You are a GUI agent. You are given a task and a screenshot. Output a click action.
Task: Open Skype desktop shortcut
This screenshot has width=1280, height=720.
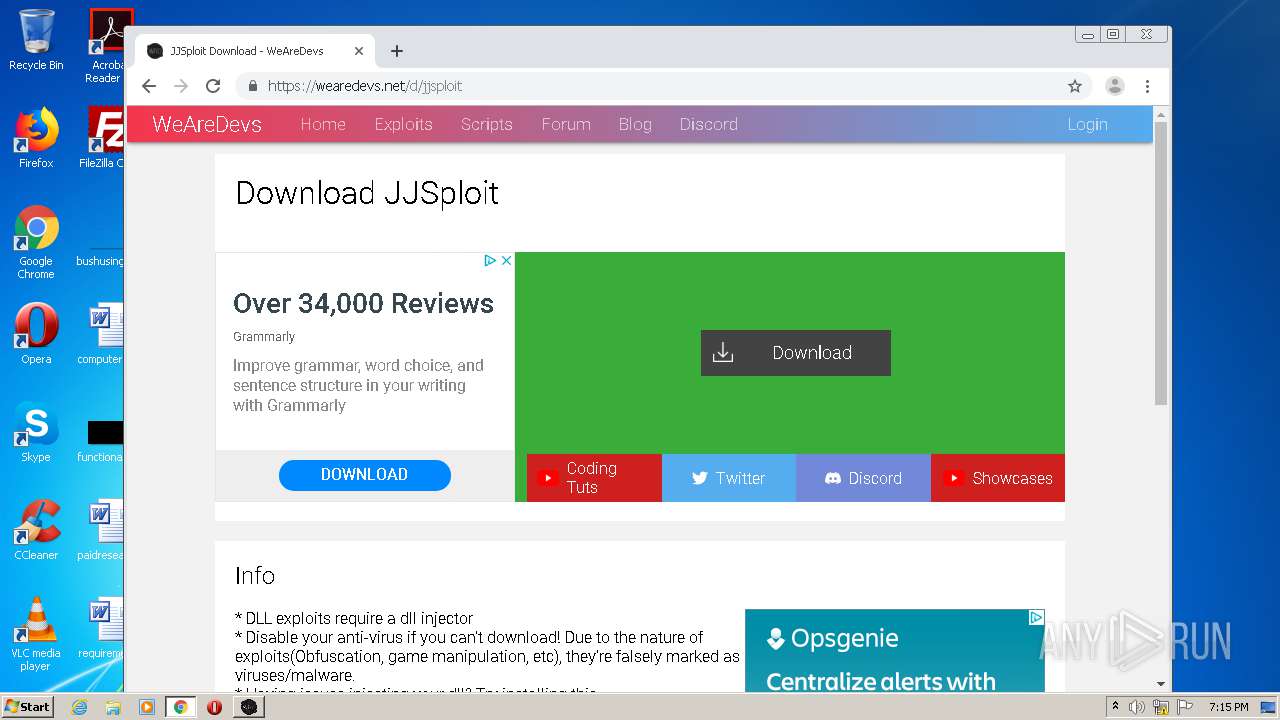36,432
